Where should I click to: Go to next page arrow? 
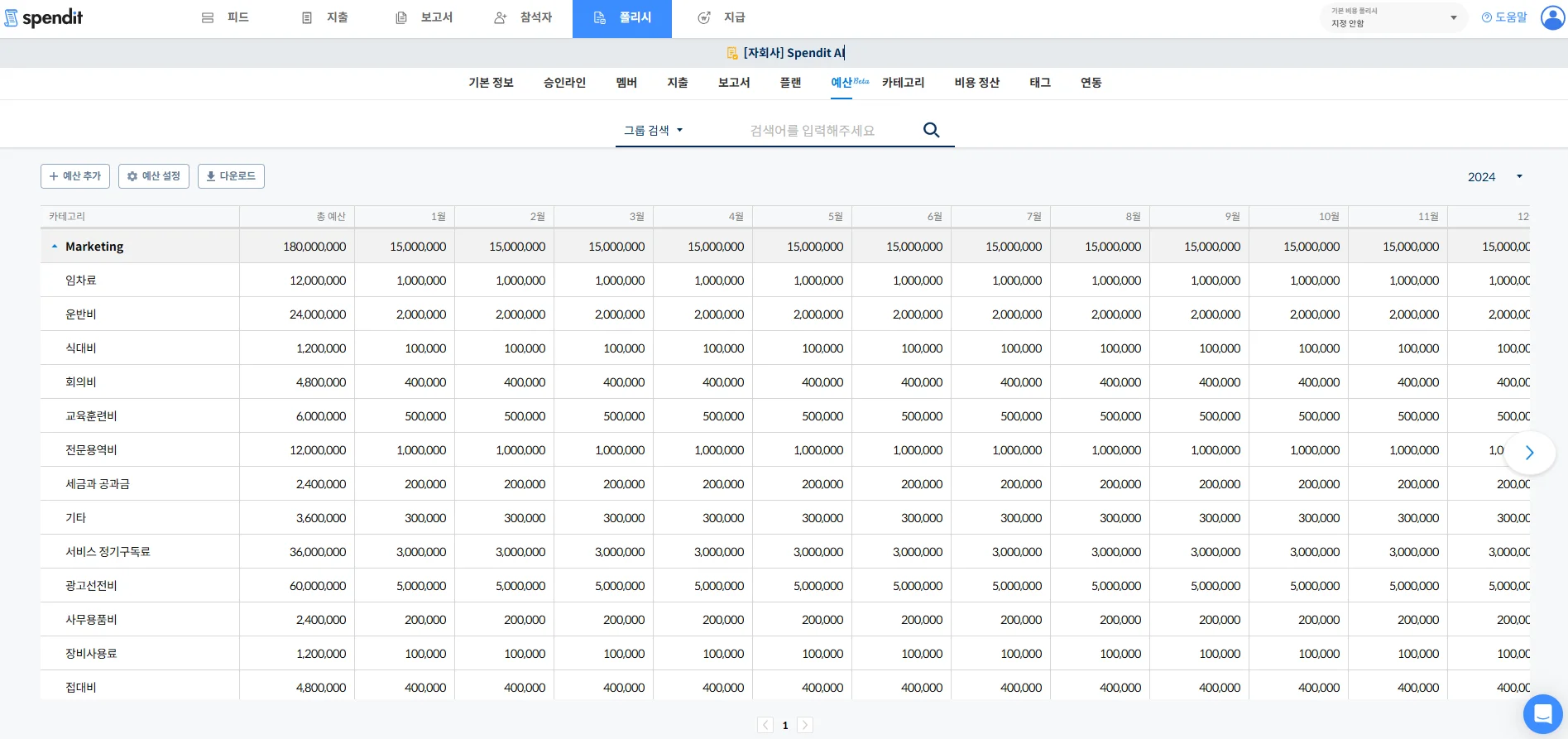804,725
